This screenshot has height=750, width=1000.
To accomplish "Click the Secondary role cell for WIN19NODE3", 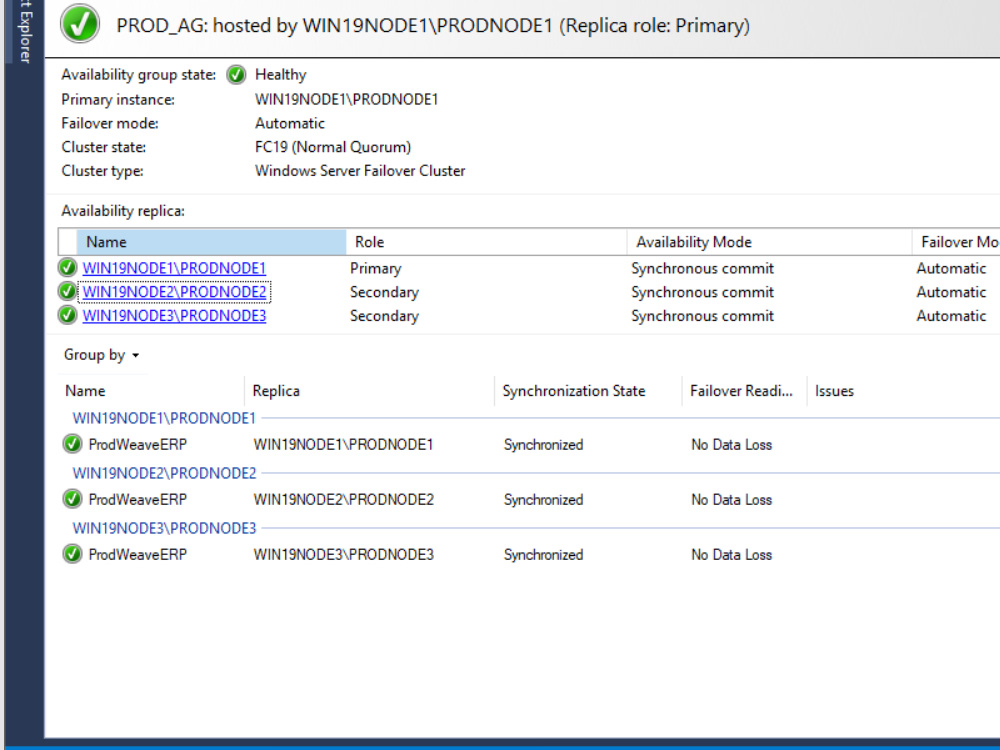I will coord(384,316).
